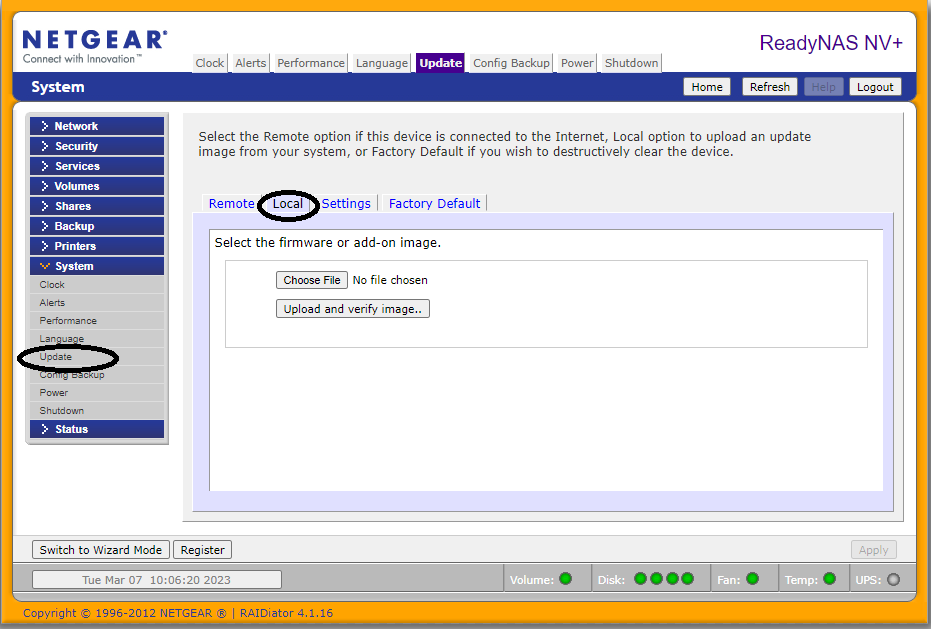This screenshot has height=629, width=931.
Task: Click the NETGEAR logo
Action: (95, 46)
